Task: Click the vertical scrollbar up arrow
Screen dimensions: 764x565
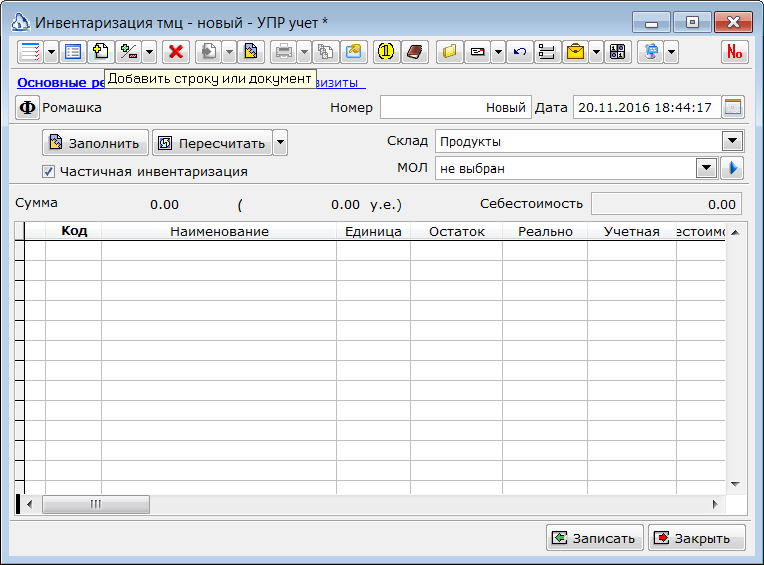Action: (x=736, y=232)
